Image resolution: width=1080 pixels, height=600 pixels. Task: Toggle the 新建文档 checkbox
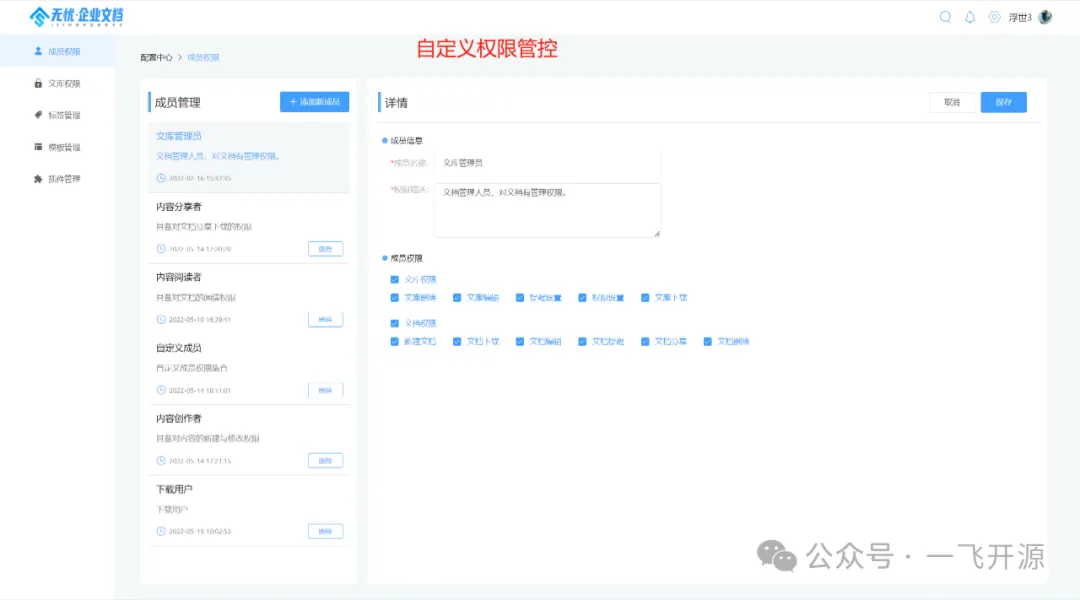tap(395, 342)
